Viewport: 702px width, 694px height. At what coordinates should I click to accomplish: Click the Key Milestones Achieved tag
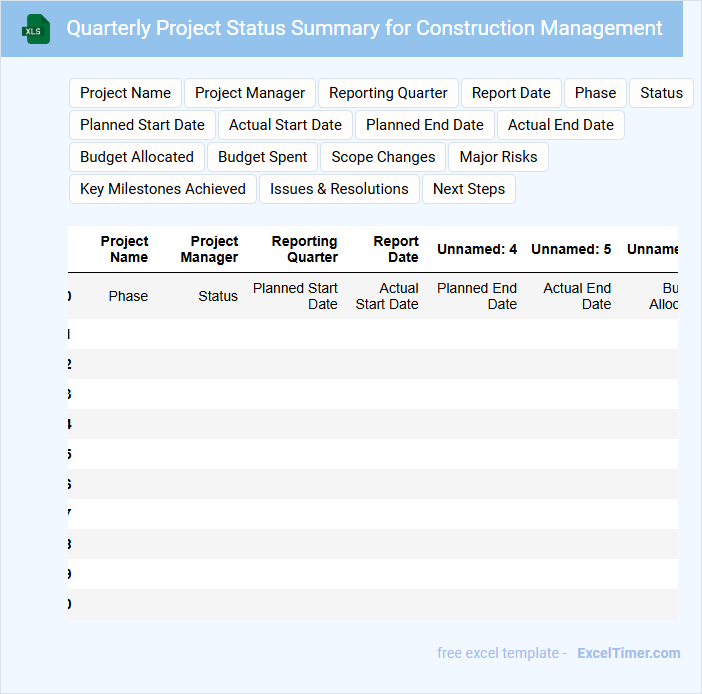coord(163,189)
